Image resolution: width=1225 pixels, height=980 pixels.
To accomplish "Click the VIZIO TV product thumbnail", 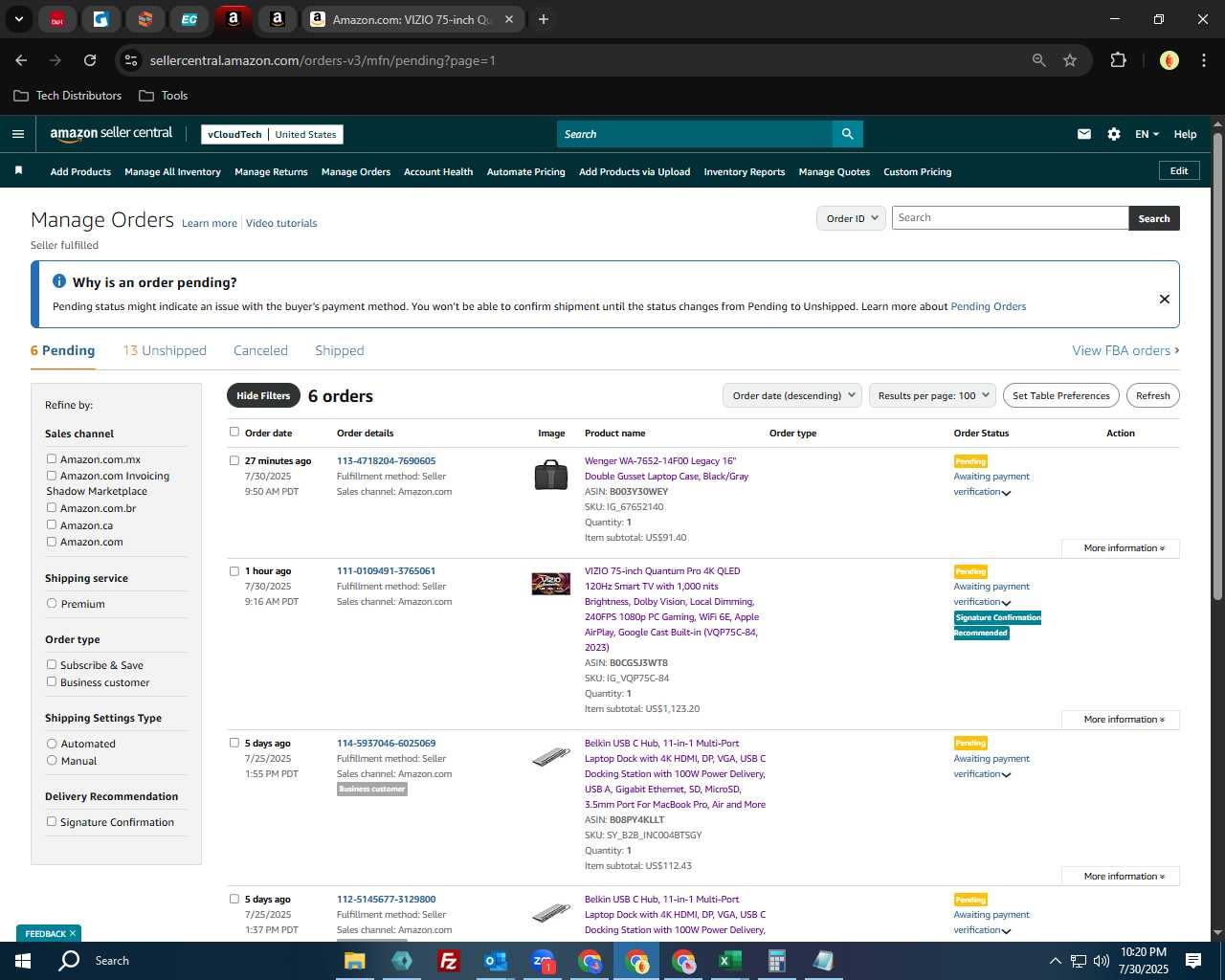I will pos(551,584).
